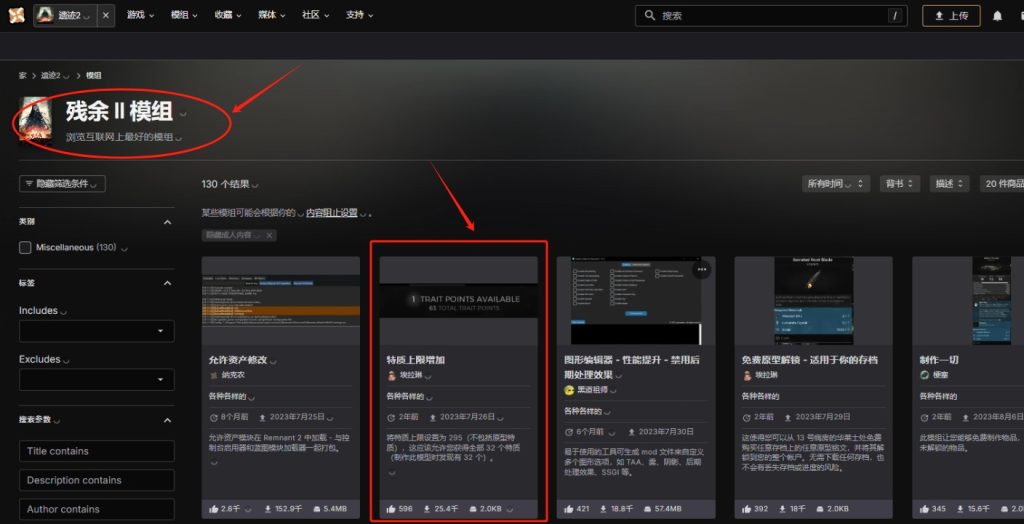Image resolution: width=1024 pixels, height=524 pixels.
Task: Click the thumbs-up icon showing 345
Action: coord(924,508)
